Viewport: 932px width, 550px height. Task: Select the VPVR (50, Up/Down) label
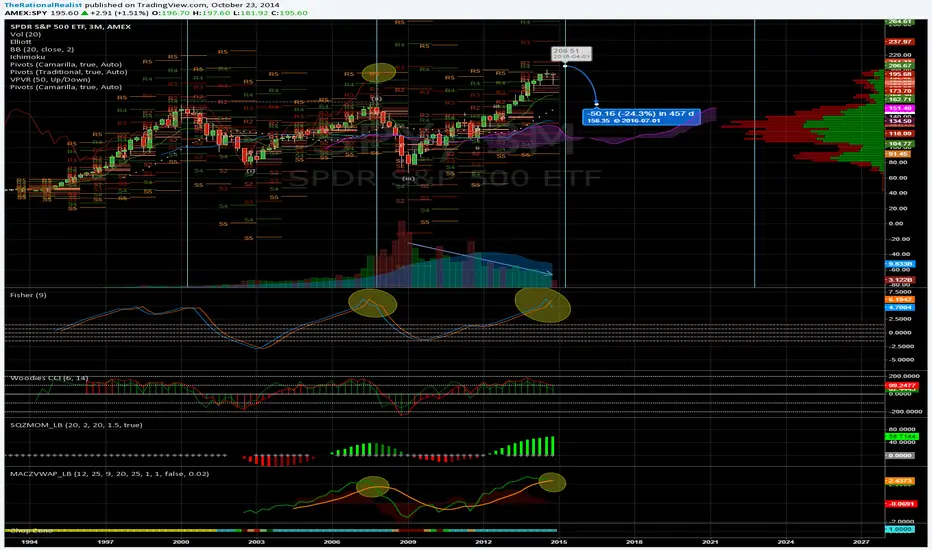[51, 80]
